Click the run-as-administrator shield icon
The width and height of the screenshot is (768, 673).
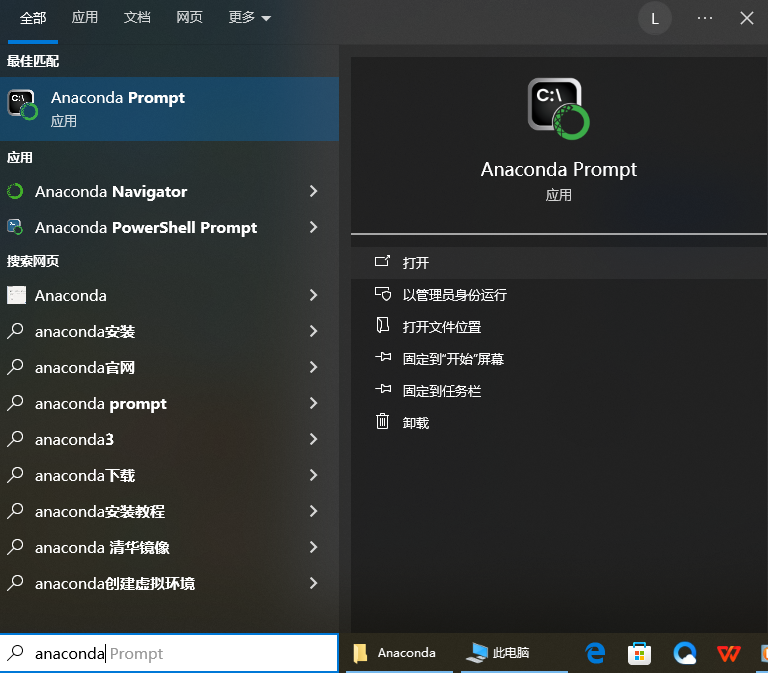(383, 294)
